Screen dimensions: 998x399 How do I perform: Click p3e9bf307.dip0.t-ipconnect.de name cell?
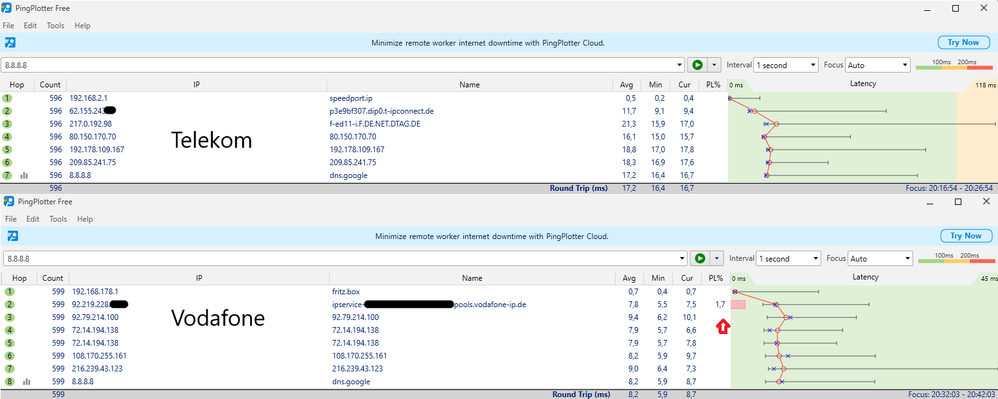[381, 111]
